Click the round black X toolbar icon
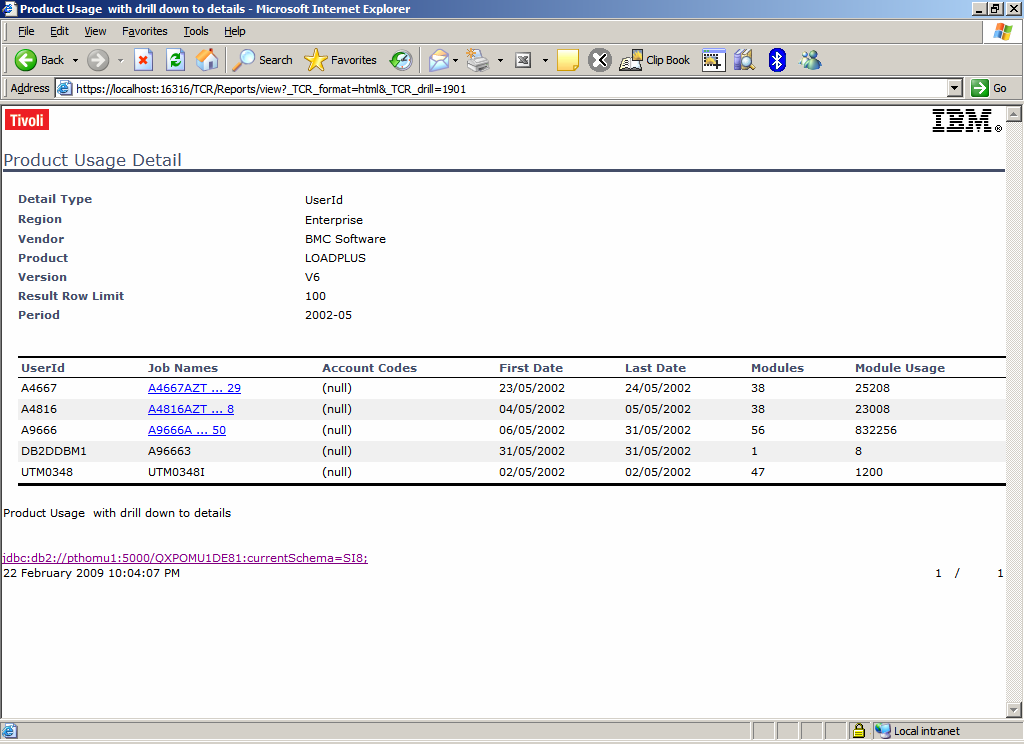The height and width of the screenshot is (744, 1024). 599,60
